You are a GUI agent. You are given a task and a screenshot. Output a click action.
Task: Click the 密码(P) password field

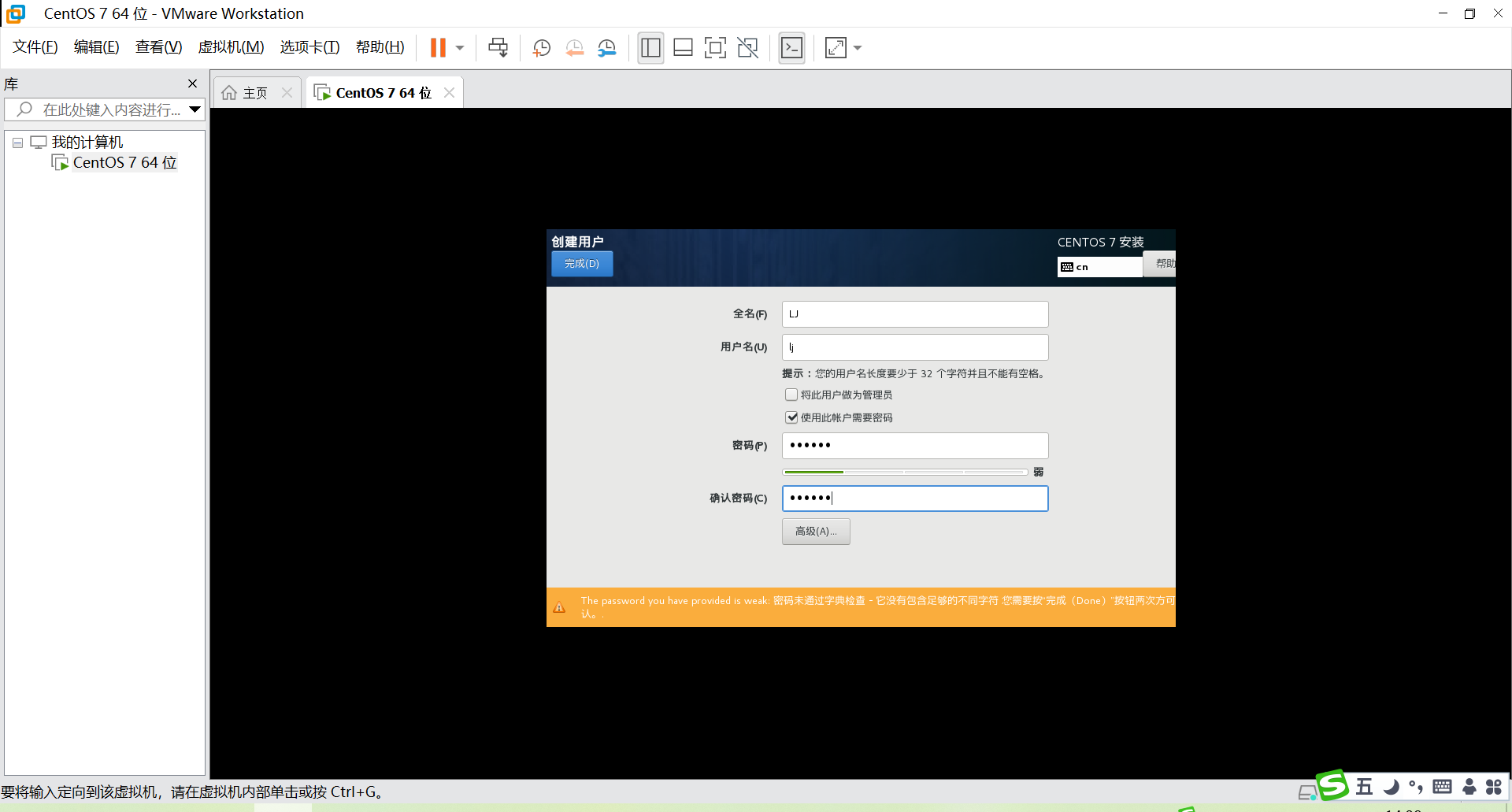click(x=915, y=446)
